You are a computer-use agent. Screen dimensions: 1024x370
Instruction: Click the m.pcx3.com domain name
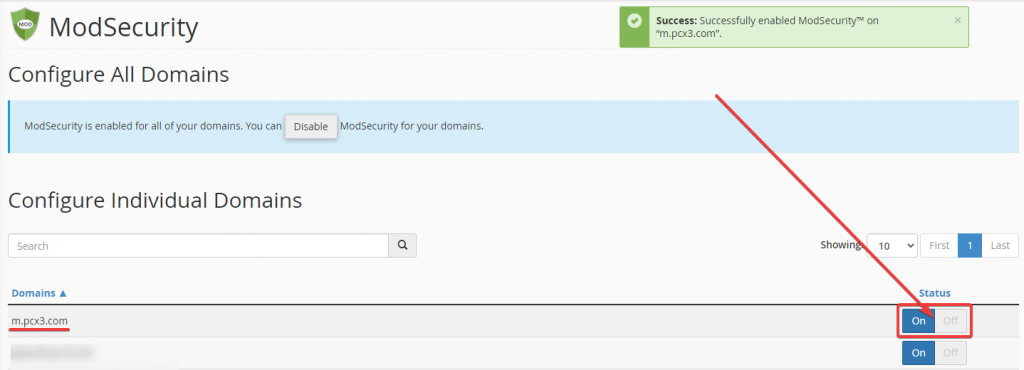(39, 321)
